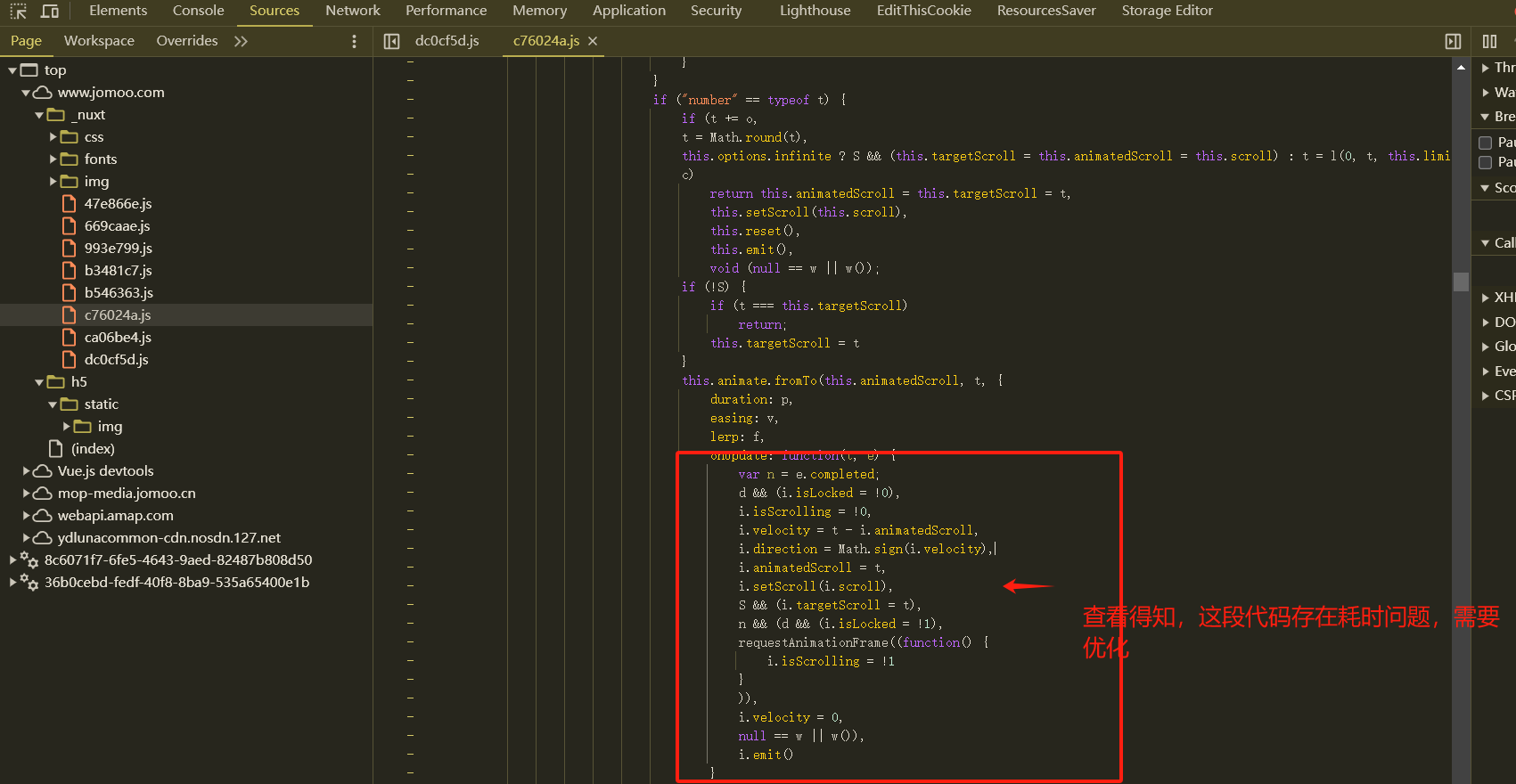Close the c76024a.js editor tab
Viewport: 1516px width, 784px height.
[x=593, y=41]
